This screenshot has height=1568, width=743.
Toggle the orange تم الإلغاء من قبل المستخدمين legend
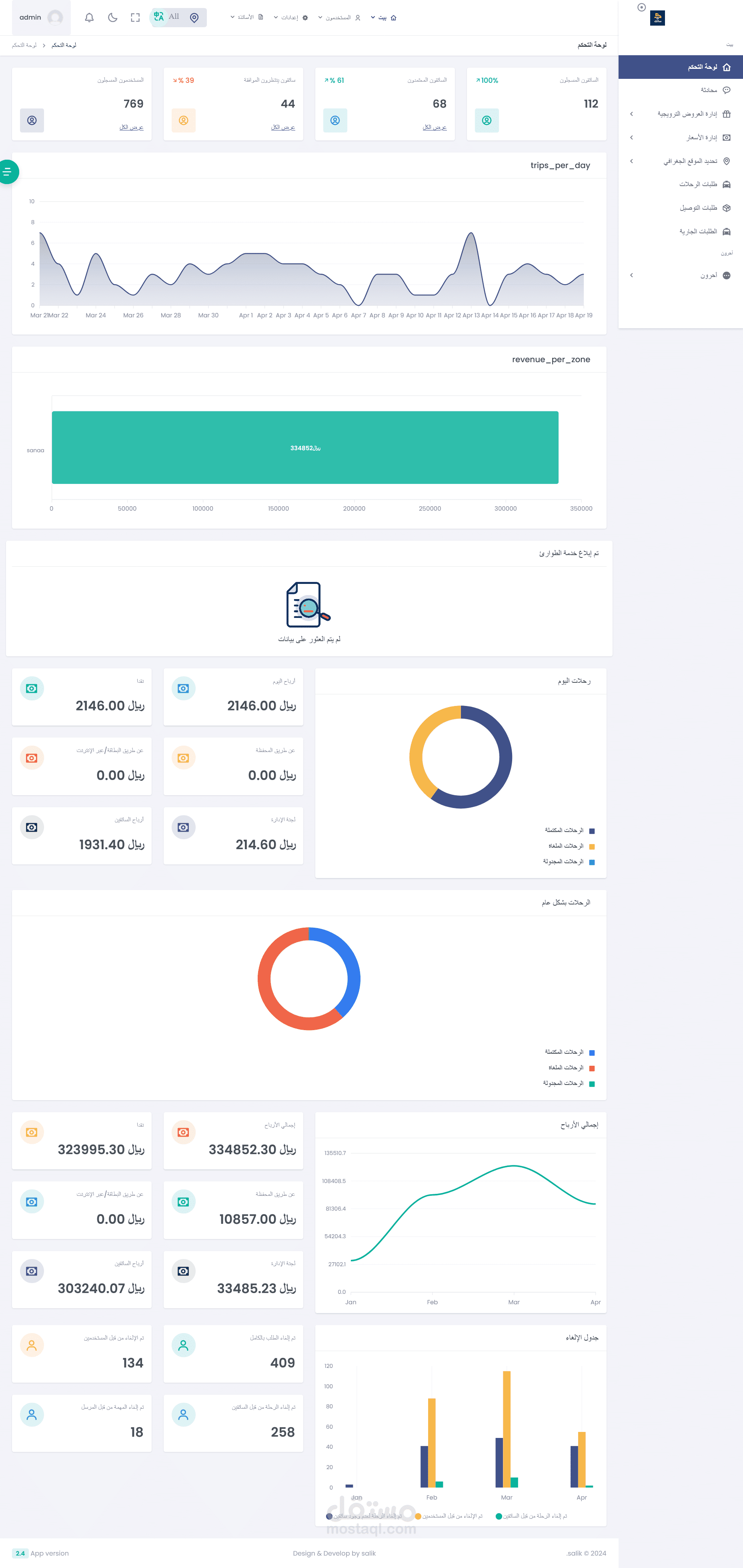point(449,1516)
